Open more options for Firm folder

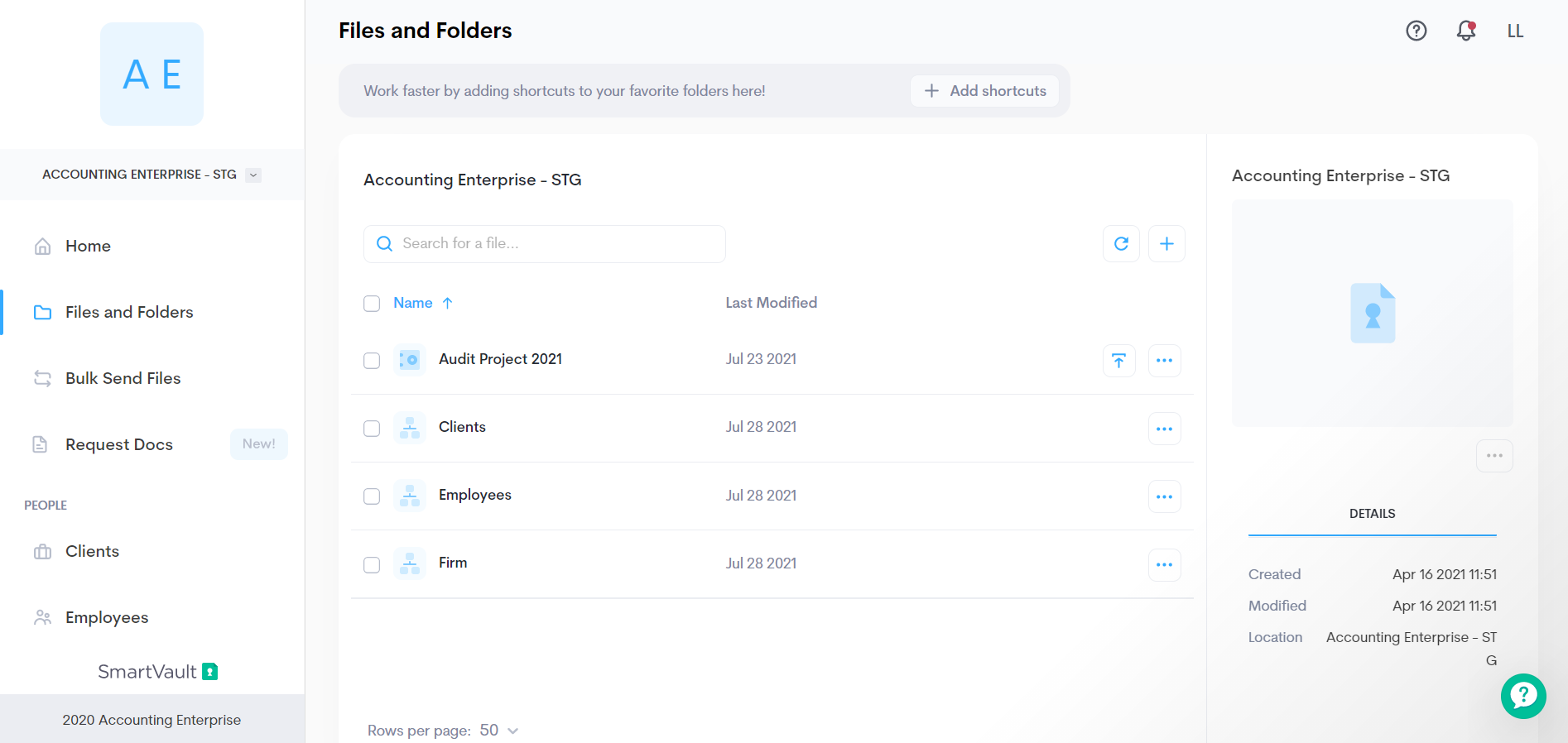(1164, 564)
